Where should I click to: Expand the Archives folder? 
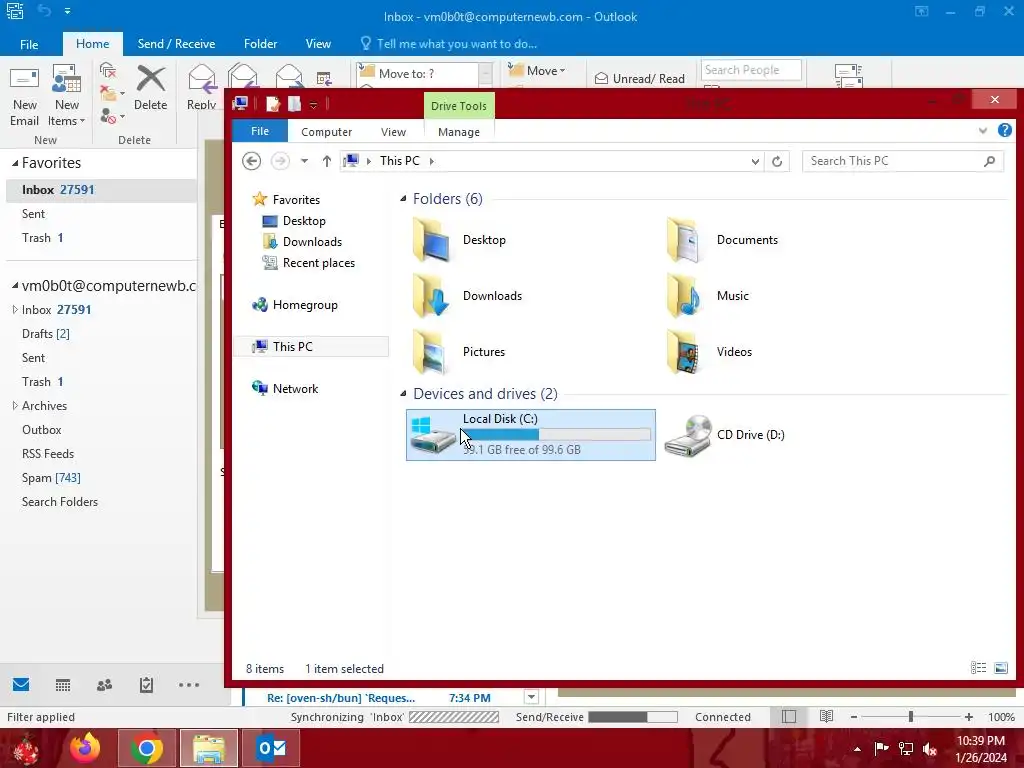14,406
